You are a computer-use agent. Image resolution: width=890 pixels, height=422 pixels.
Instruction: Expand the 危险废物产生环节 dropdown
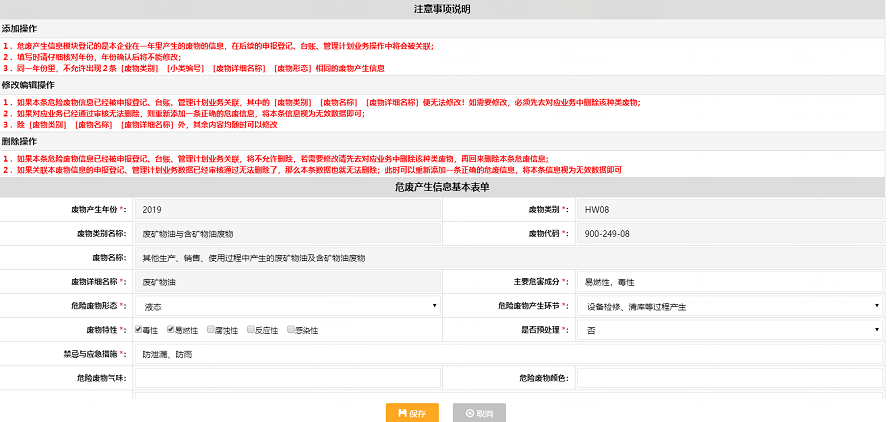[x=729, y=306]
